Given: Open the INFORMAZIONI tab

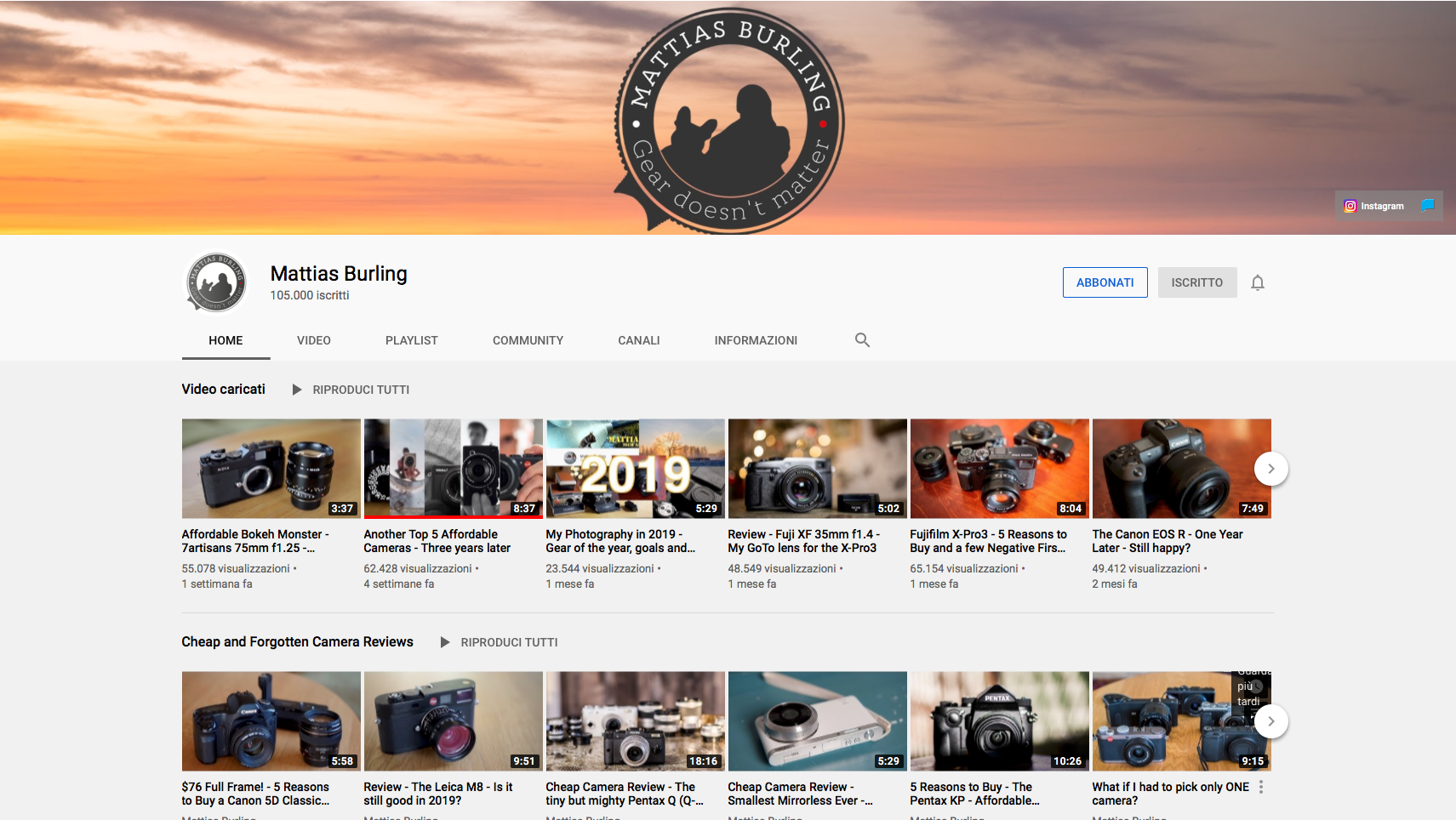Looking at the screenshot, I should tap(756, 340).
